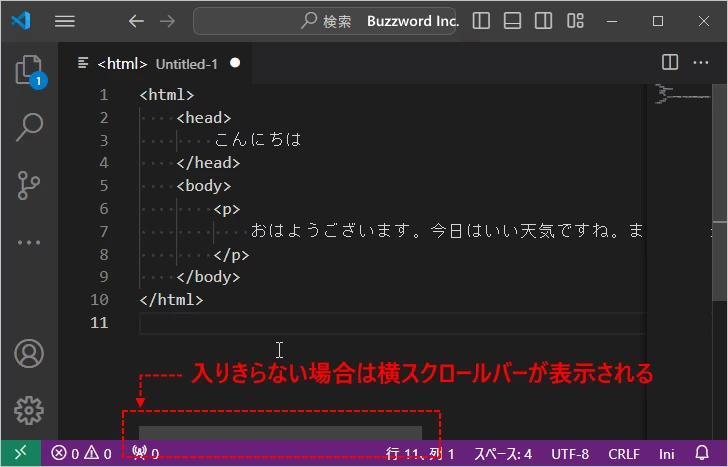
Task: Click the </p> tag on line 8
Action: 232,255
